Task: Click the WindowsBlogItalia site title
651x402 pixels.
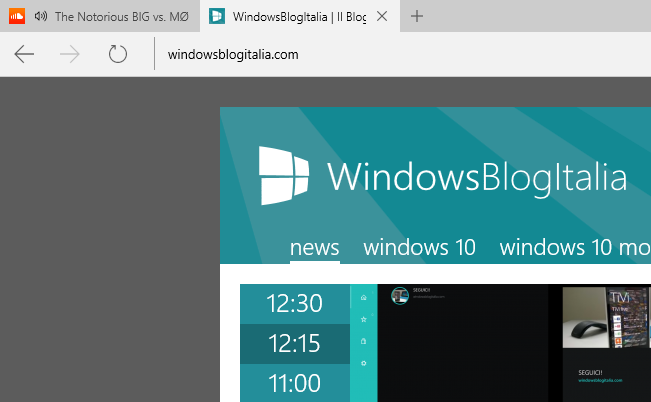Action: (x=477, y=177)
